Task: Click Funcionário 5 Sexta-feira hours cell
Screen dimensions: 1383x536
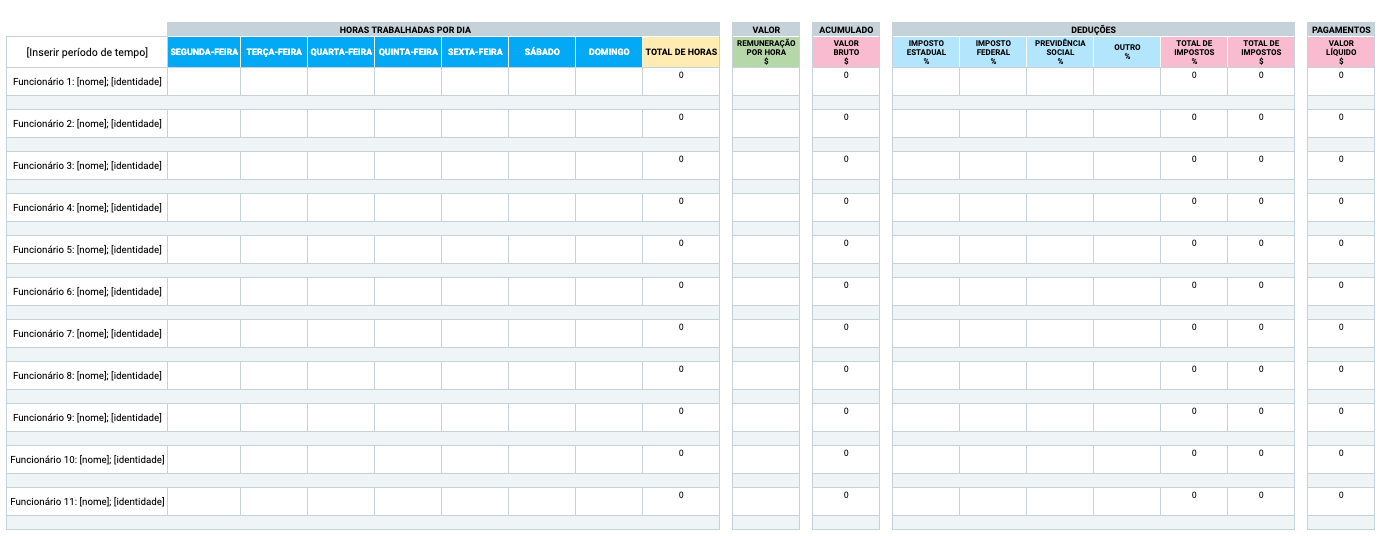Action: tap(475, 250)
